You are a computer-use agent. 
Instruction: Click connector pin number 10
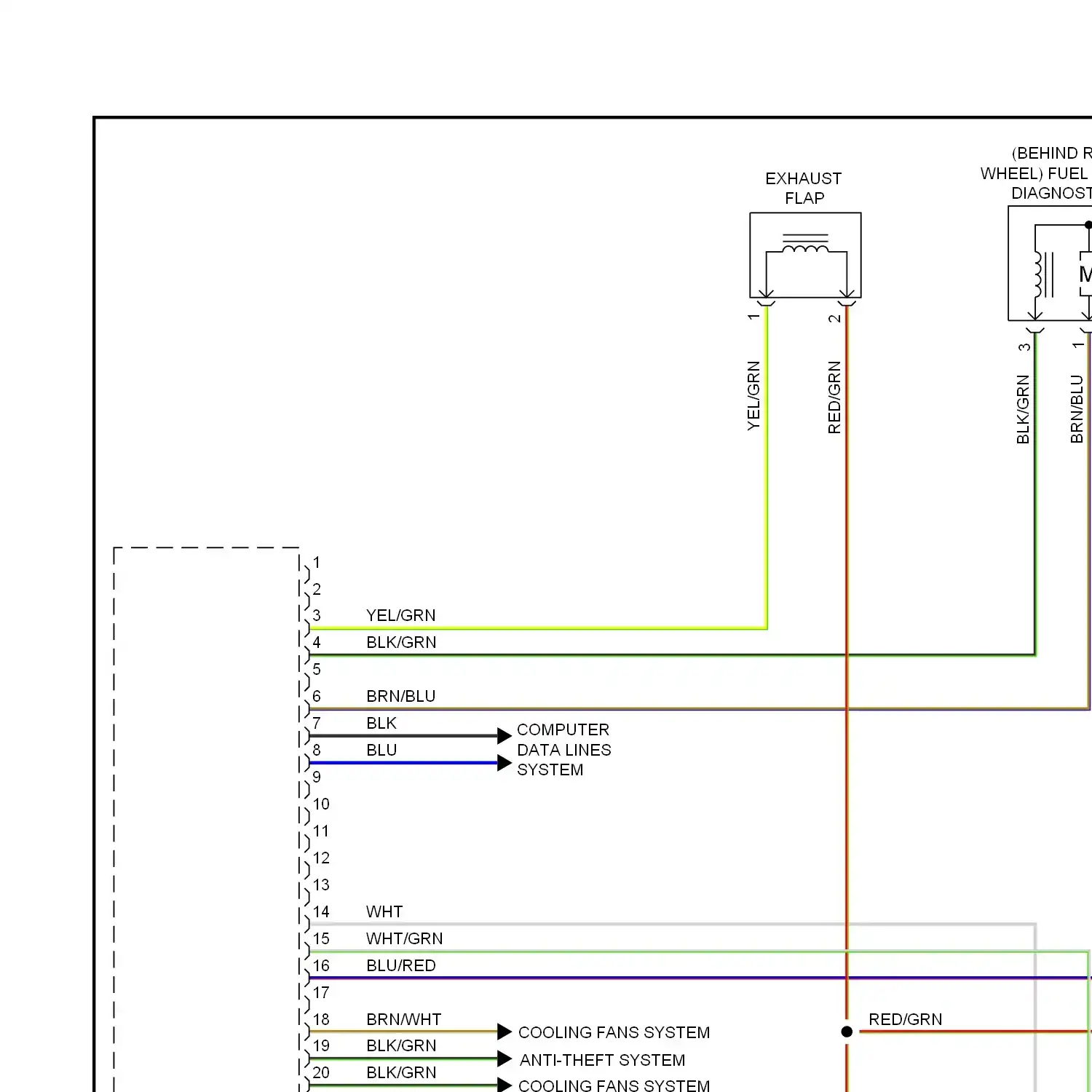click(321, 804)
